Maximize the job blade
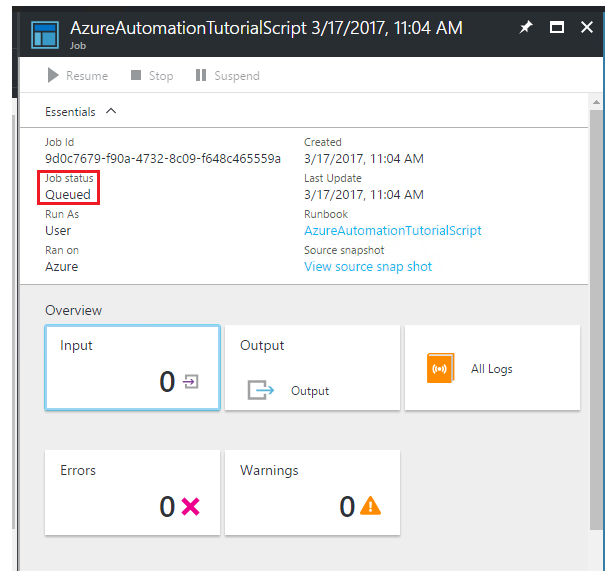This screenshot has height=577, width=614. coord(556,27)
